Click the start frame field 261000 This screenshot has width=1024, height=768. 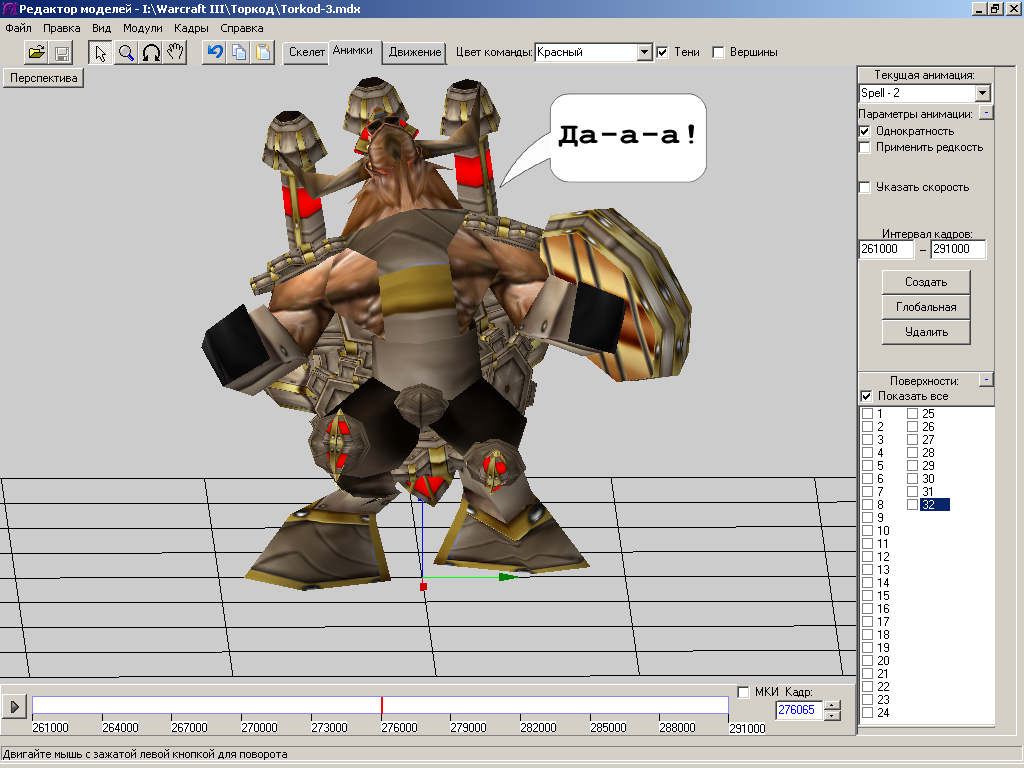[x=886, y=249]
